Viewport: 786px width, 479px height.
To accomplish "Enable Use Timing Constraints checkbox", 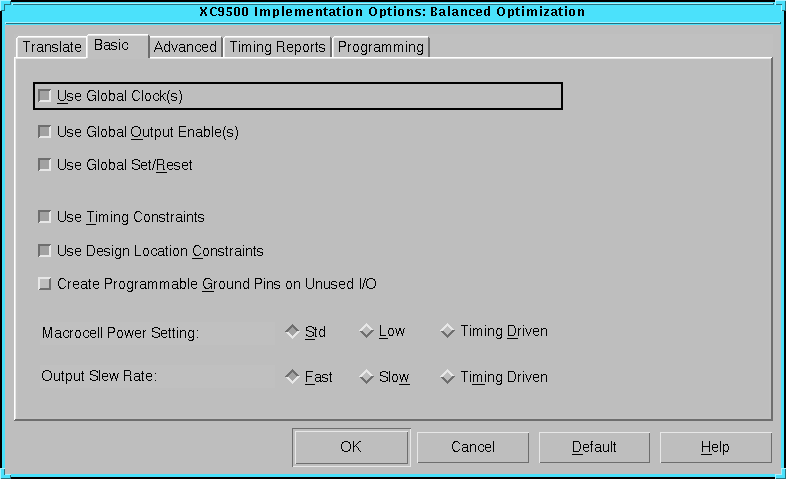I will [44, 217].
